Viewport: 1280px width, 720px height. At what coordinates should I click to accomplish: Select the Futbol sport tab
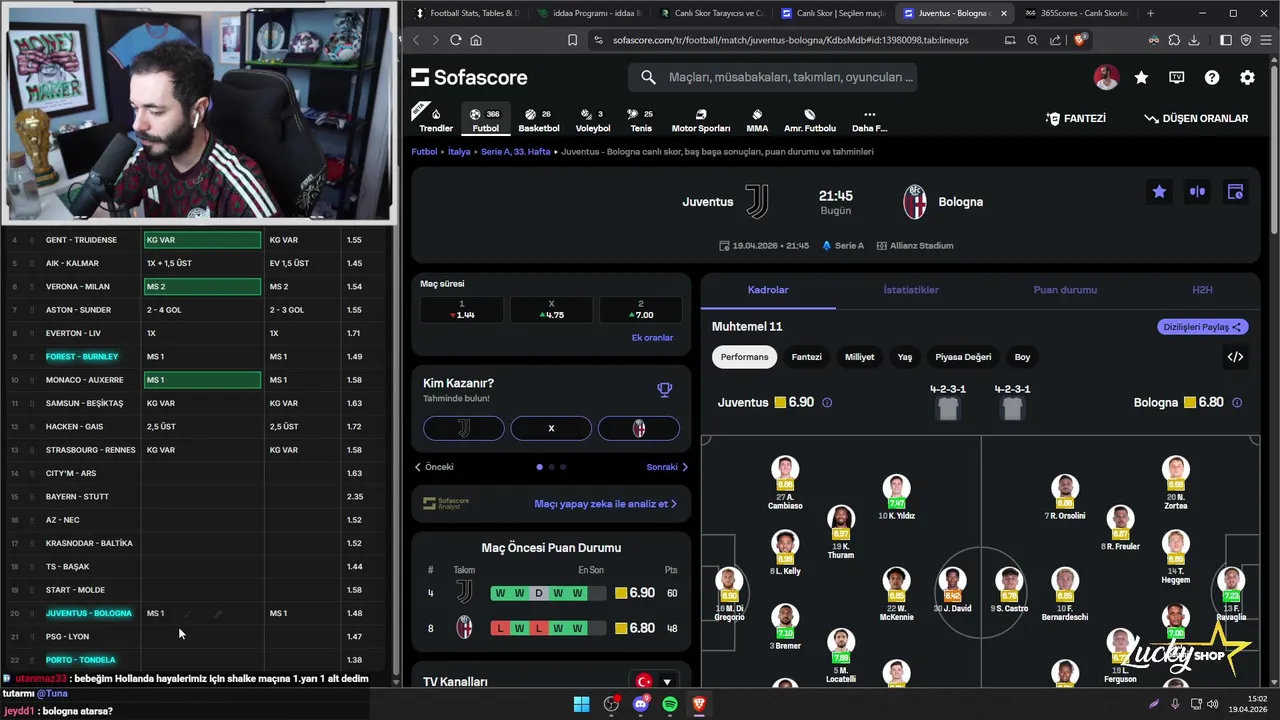pyautogui.click(x=485, y=120)
